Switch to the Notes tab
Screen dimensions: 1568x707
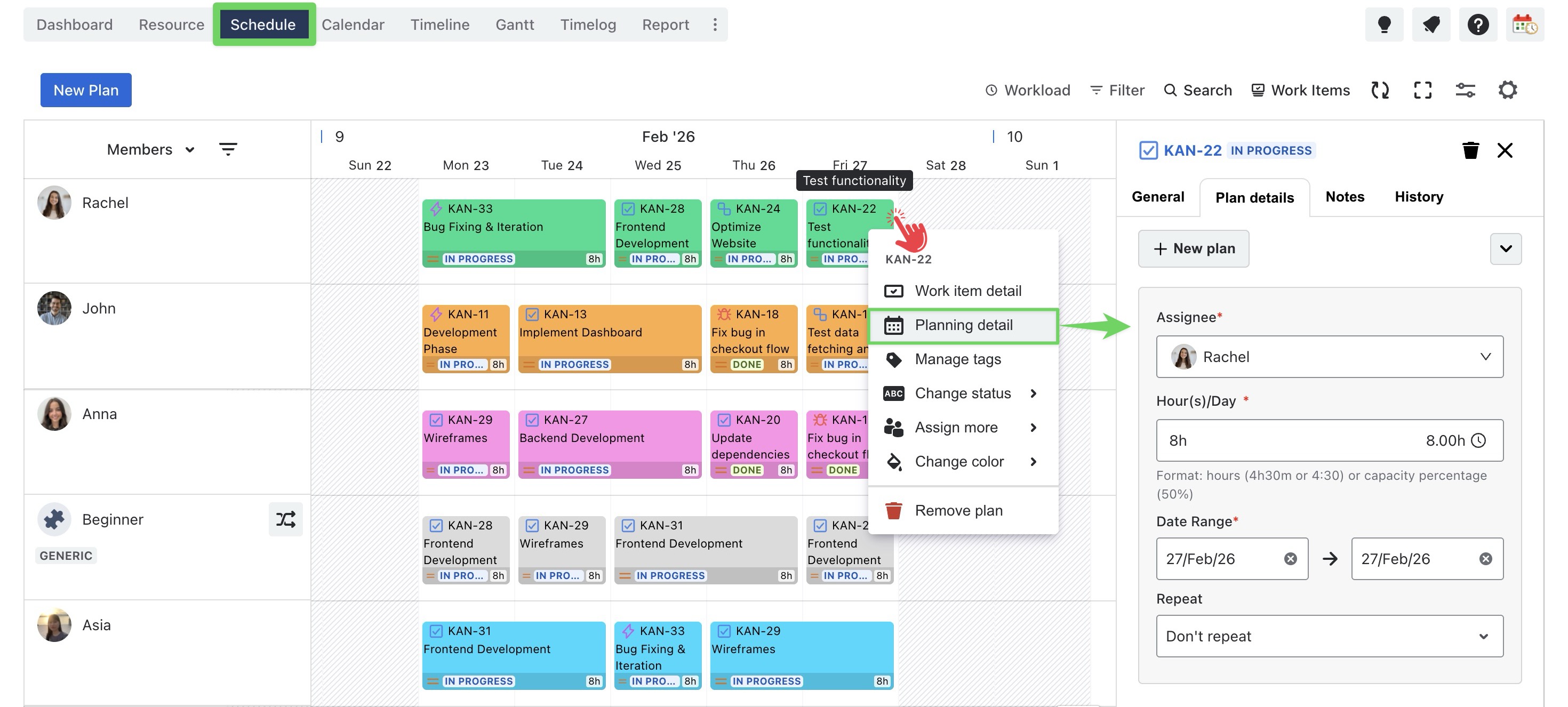pyautogui.click(x=1344, y=197)
